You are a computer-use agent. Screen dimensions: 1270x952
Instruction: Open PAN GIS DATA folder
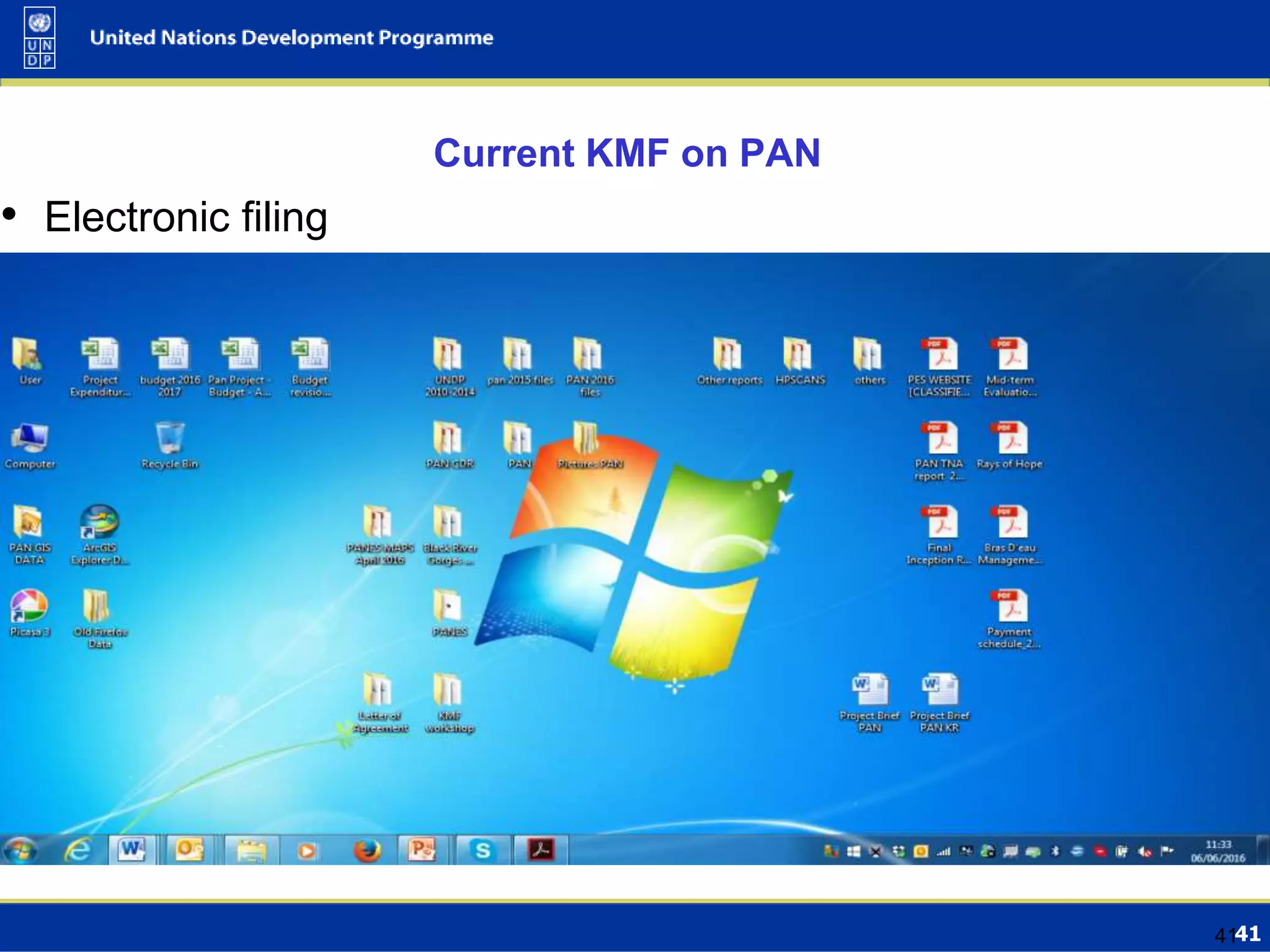[x=29, y=522]
